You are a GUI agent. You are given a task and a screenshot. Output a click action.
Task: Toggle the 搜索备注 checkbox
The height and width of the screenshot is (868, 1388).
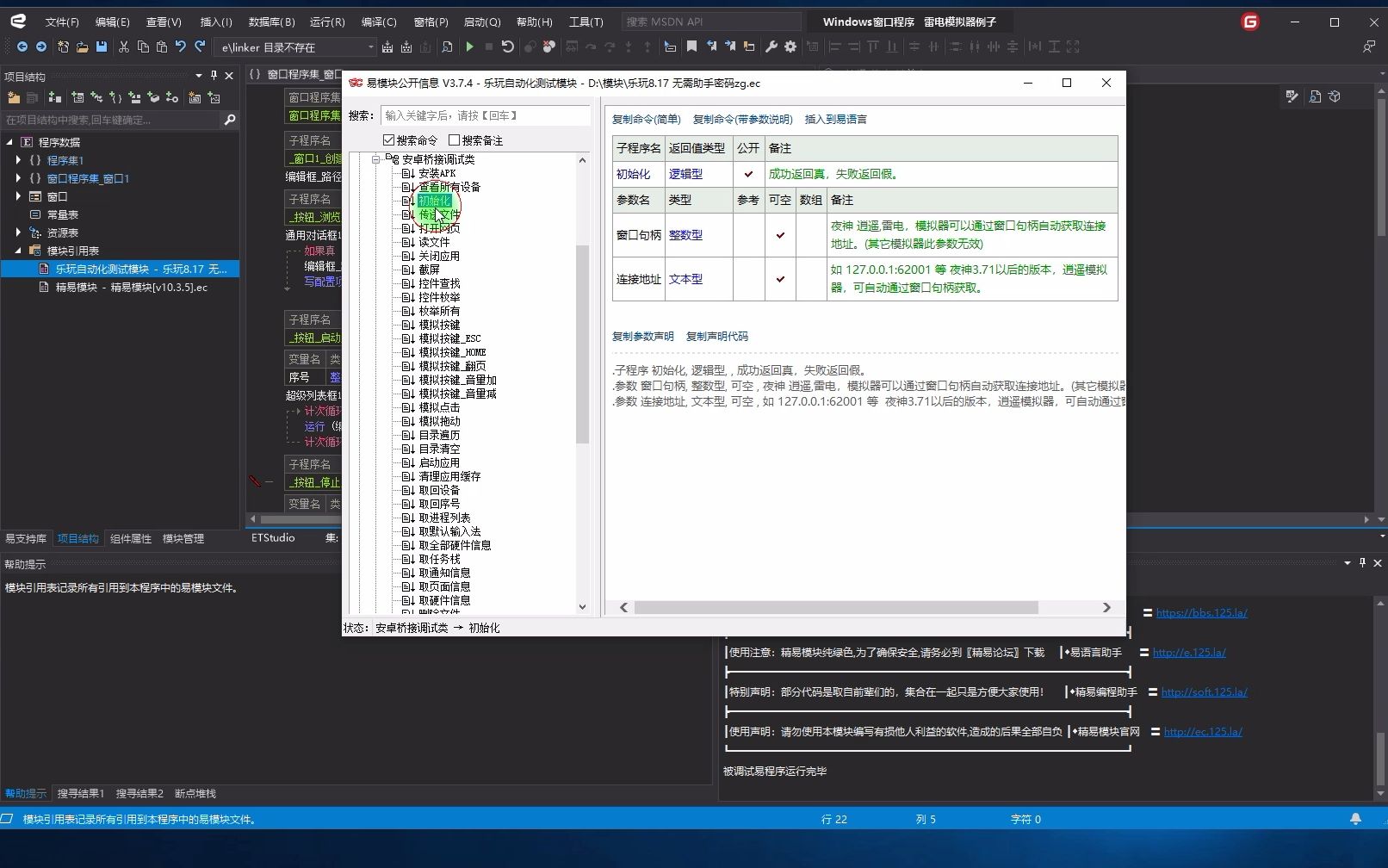(454, 140)
